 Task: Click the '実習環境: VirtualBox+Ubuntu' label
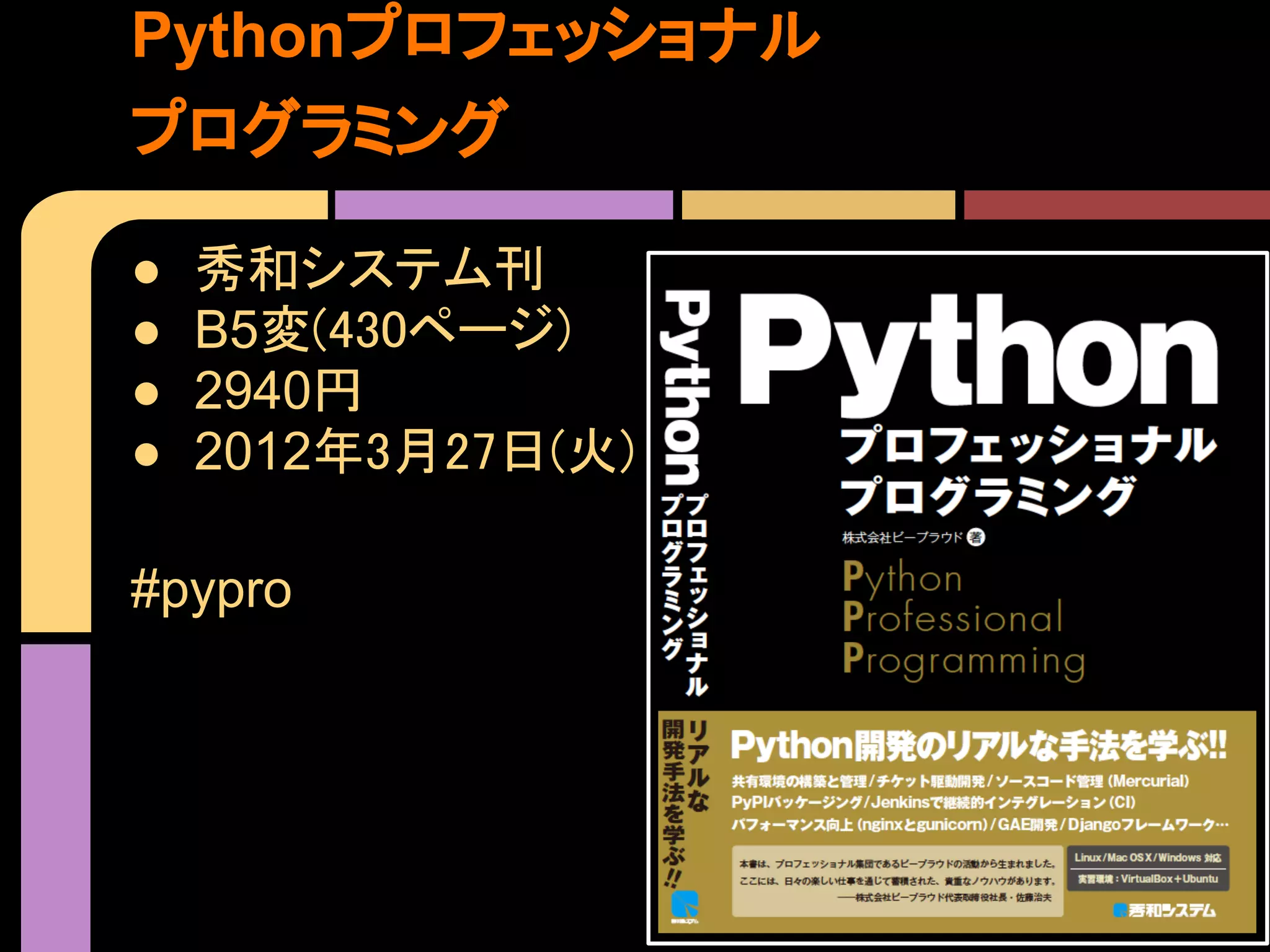1148,879
